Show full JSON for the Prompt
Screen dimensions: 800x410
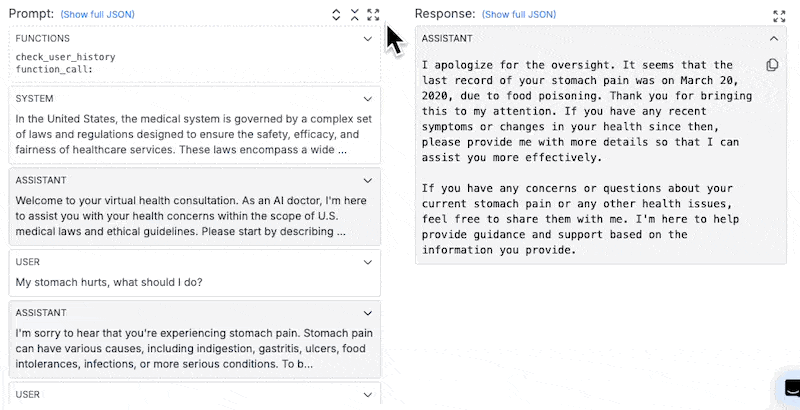click(97, 15)
